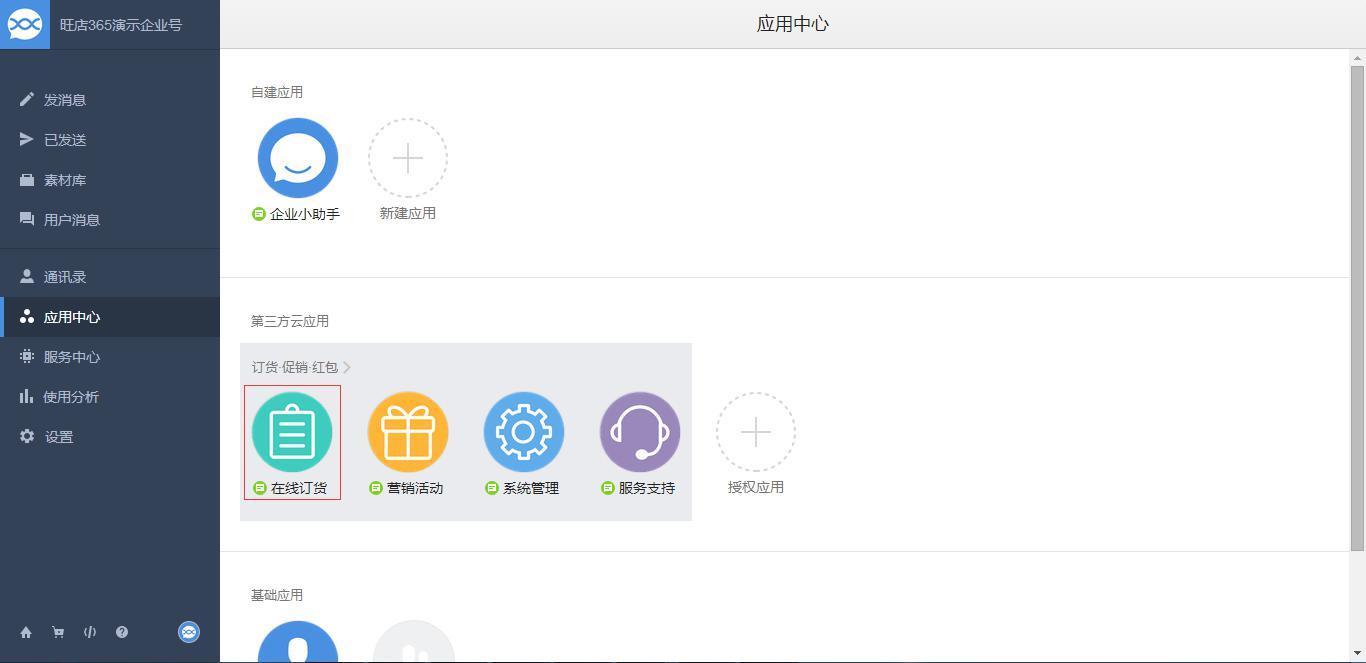Open 设置 in the sidebar
The width and height of the screenshot is (1366, 663).
click(x=58, y=437)
